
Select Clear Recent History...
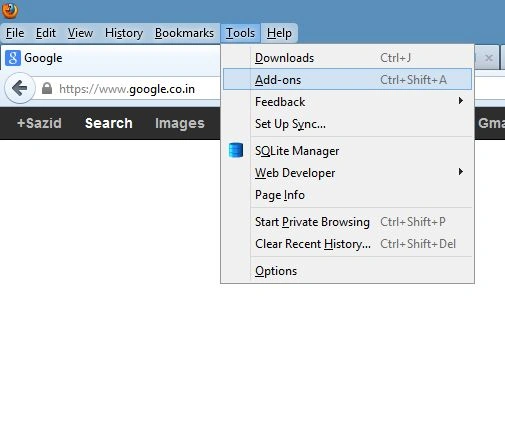tap(347, 244)
